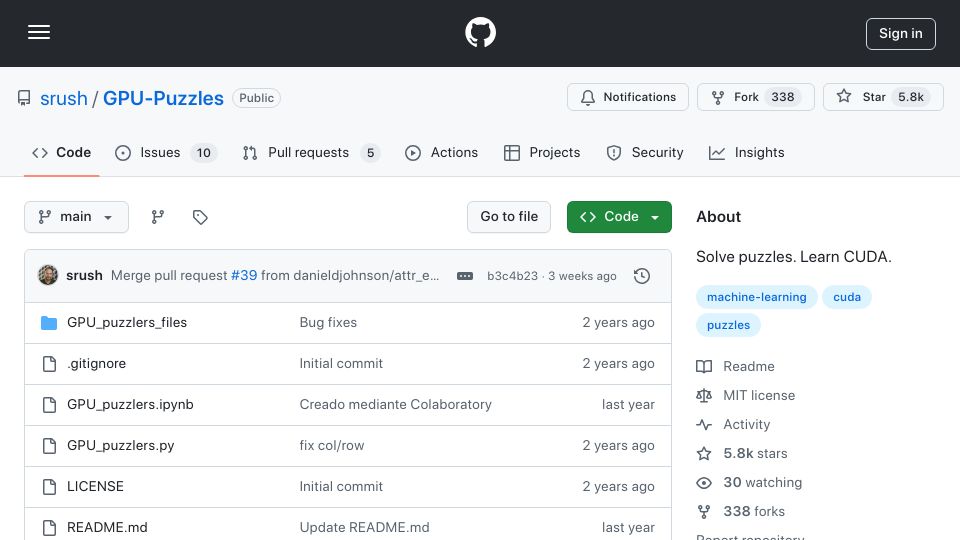Open 'Update README.md' commit message
The width and height of the screenshot is (960, 540).
364,528
